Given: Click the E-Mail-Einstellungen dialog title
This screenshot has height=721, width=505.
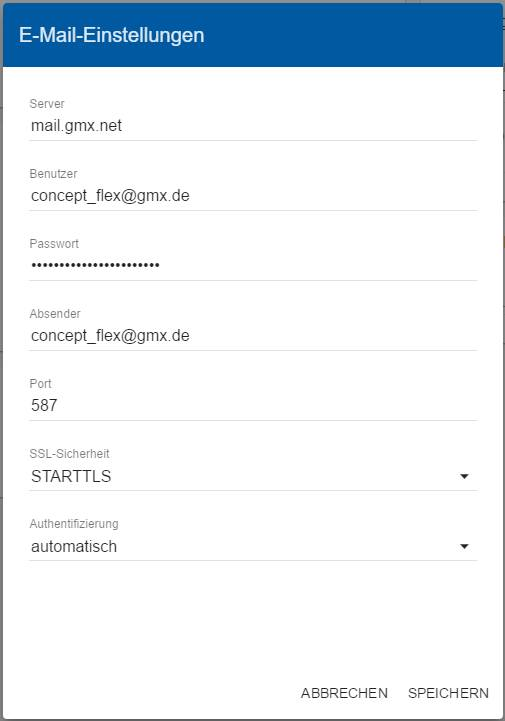Looking at the screenshot, I should coord(112,35).
